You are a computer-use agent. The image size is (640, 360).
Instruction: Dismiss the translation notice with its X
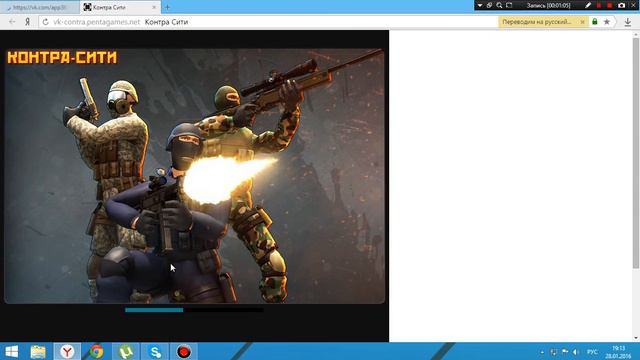click(x=582, y=22)
